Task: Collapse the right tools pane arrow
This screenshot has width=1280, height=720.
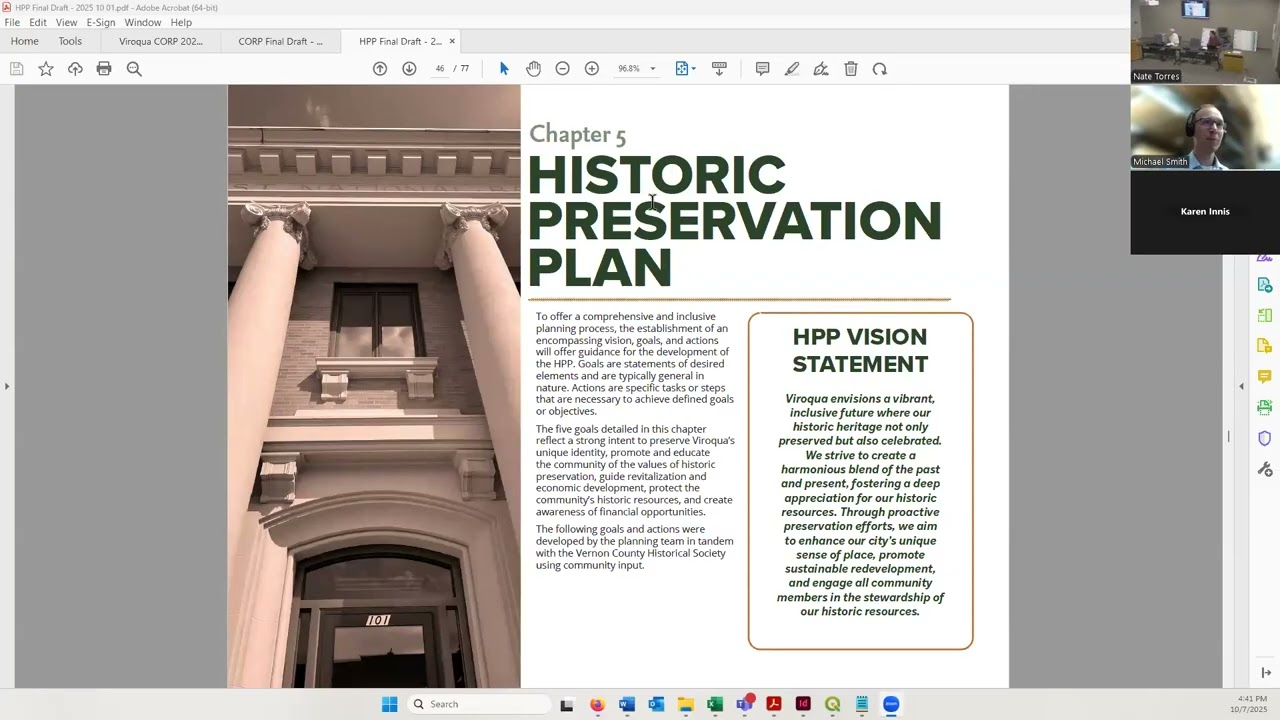Action: click(1242, 386)
